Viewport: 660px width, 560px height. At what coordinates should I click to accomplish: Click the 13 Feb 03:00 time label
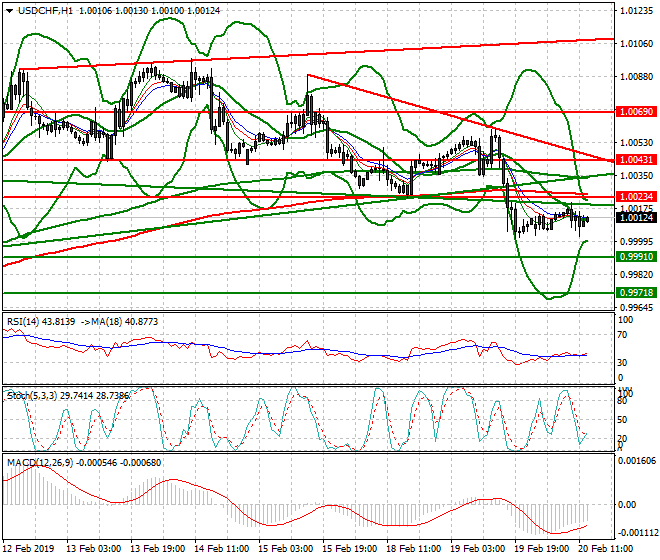tap(93, 549)
